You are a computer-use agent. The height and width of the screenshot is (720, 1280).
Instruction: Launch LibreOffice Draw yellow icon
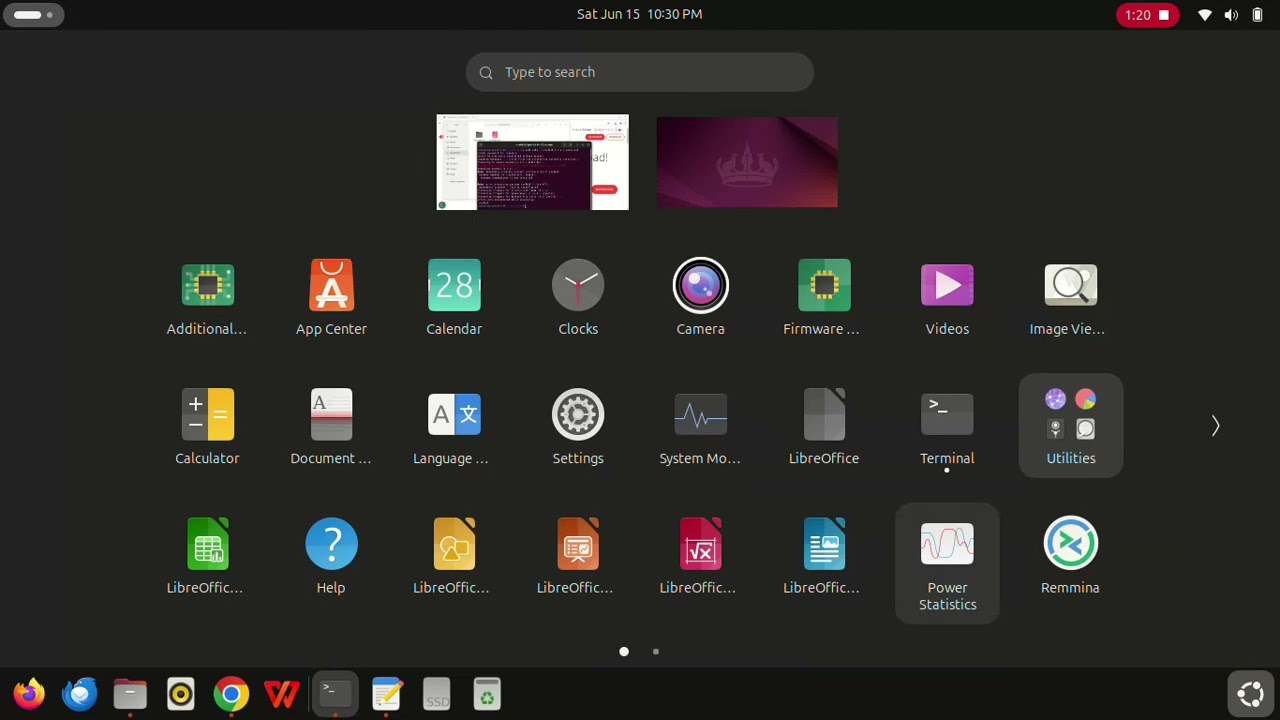click(x=454, y=556)
